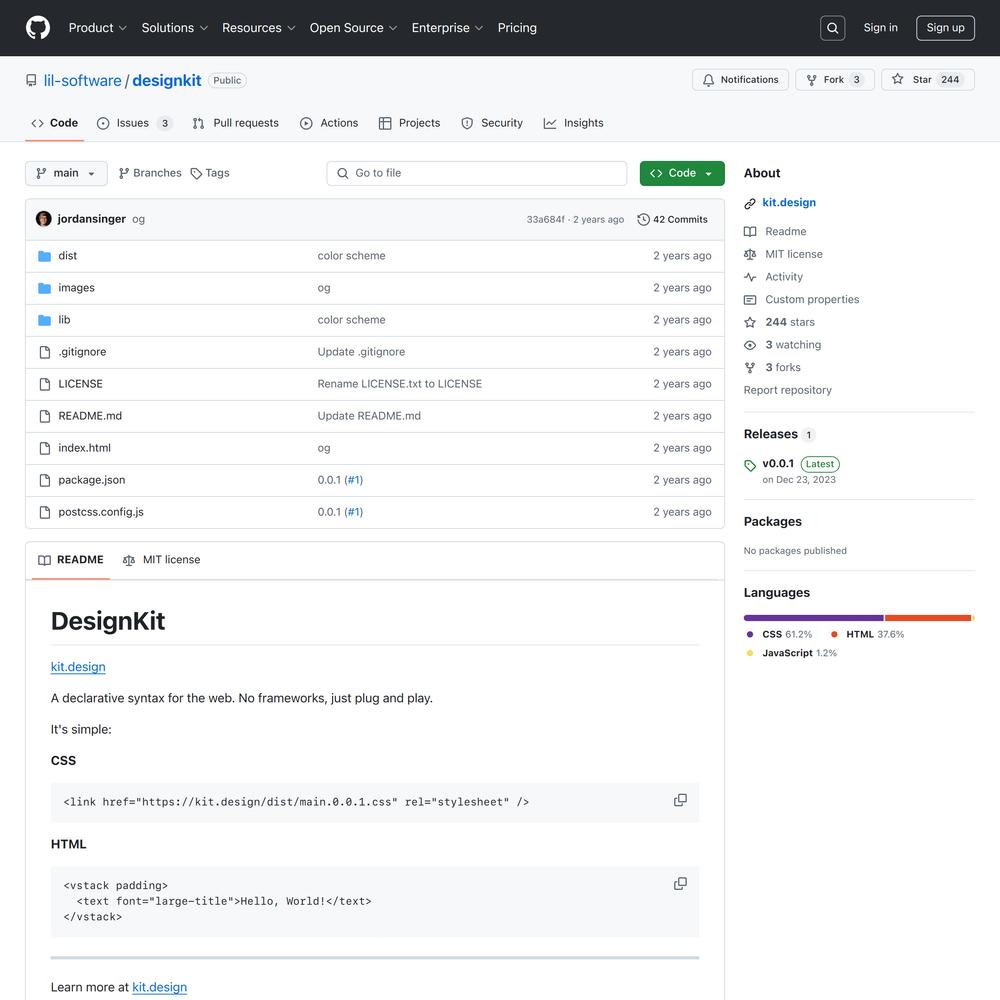Click the star icon beside 244 stars
The image size is (1000, 1000).
pos(750,322)
